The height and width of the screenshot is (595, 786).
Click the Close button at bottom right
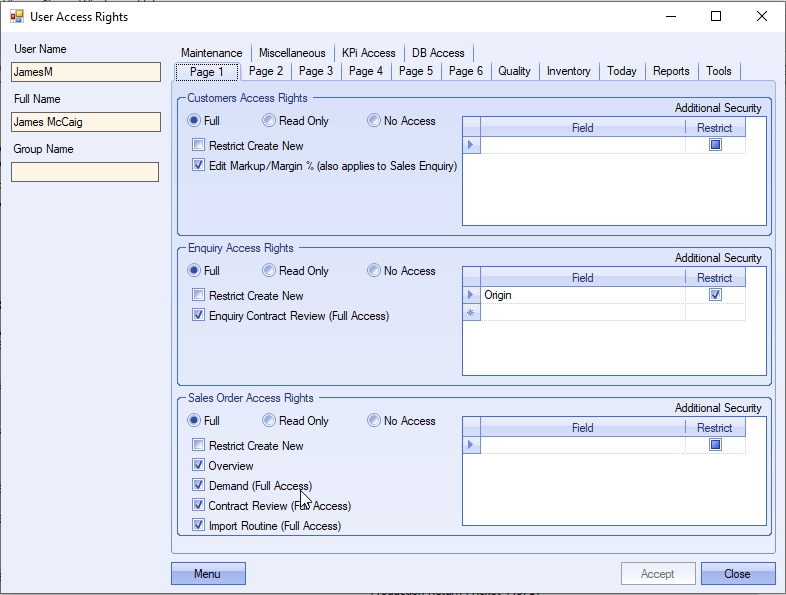(737, 574)
